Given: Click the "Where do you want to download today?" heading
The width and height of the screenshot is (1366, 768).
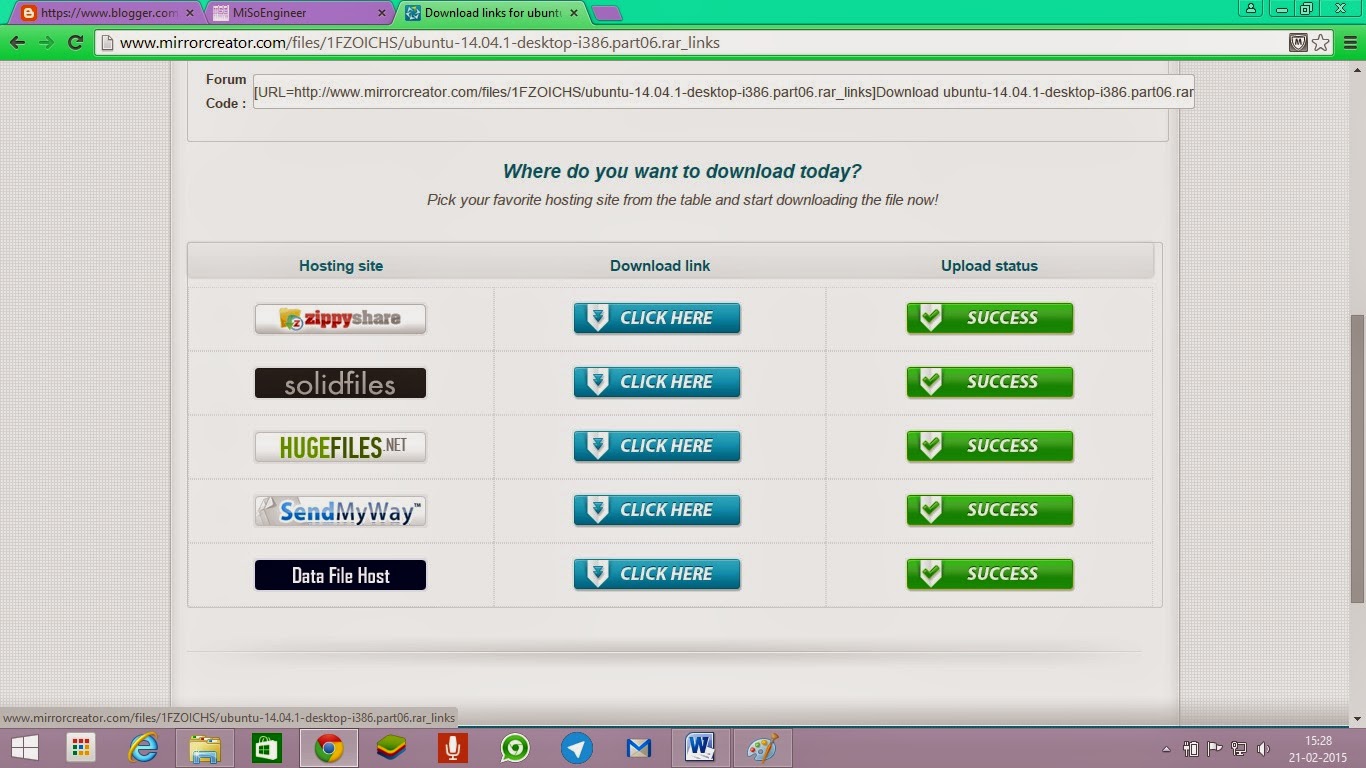Looking at the screenshot, I should point(682,172).
